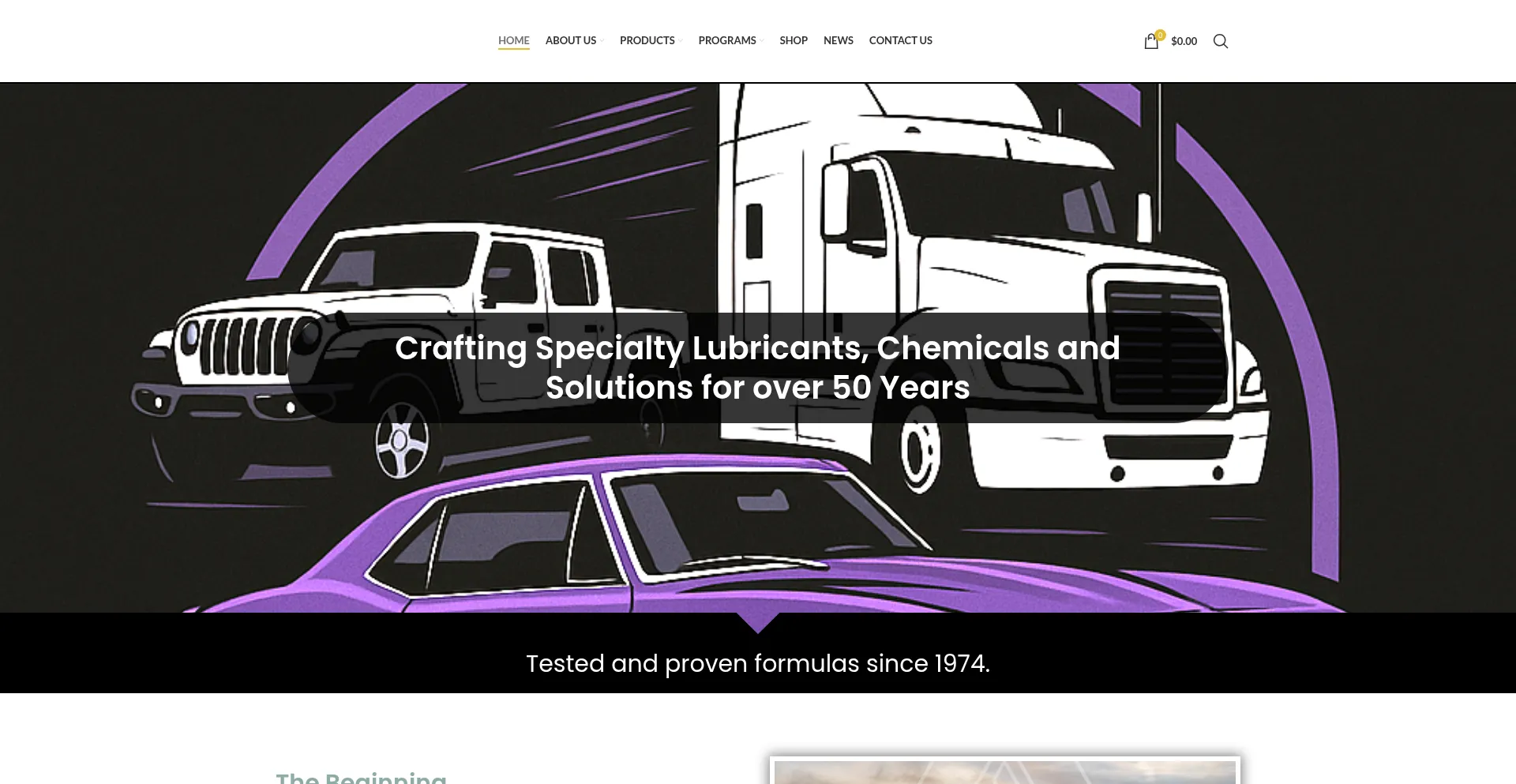Click the search magnifier icon
Viewport: 1516px width, 784px height.
(x=1221, y=41)
